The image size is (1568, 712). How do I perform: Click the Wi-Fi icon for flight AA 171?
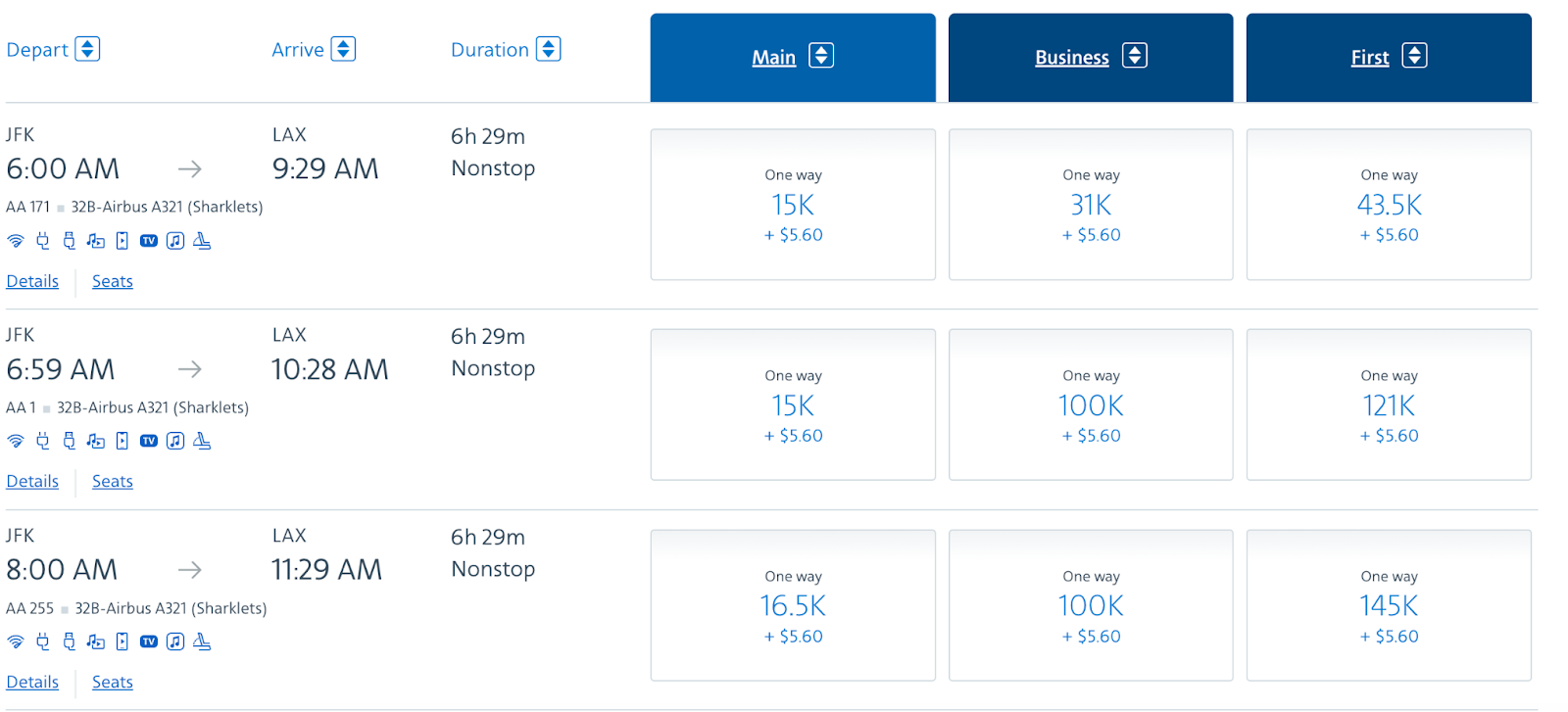point(16,241)
